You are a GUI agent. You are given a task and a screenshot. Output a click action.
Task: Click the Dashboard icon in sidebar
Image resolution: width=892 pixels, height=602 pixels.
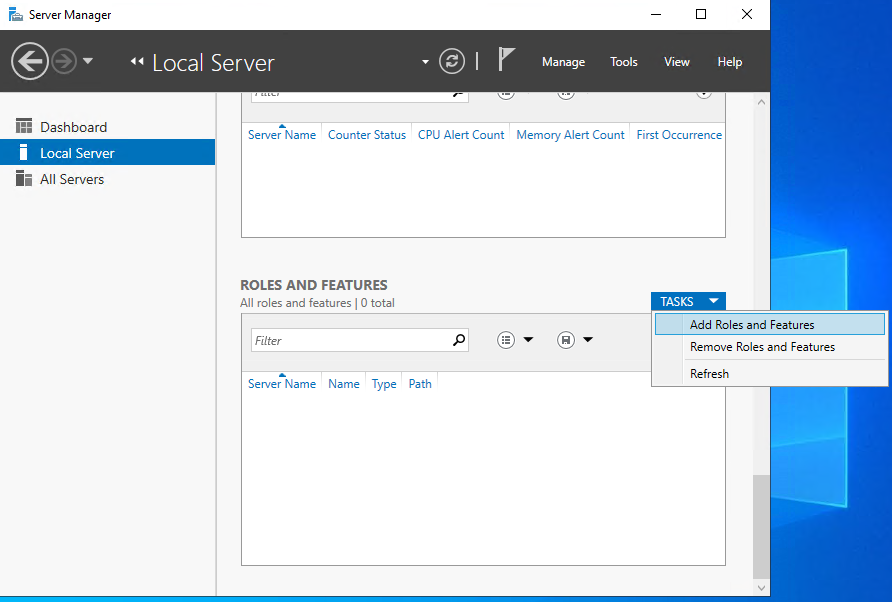click(x=24, y=127)
